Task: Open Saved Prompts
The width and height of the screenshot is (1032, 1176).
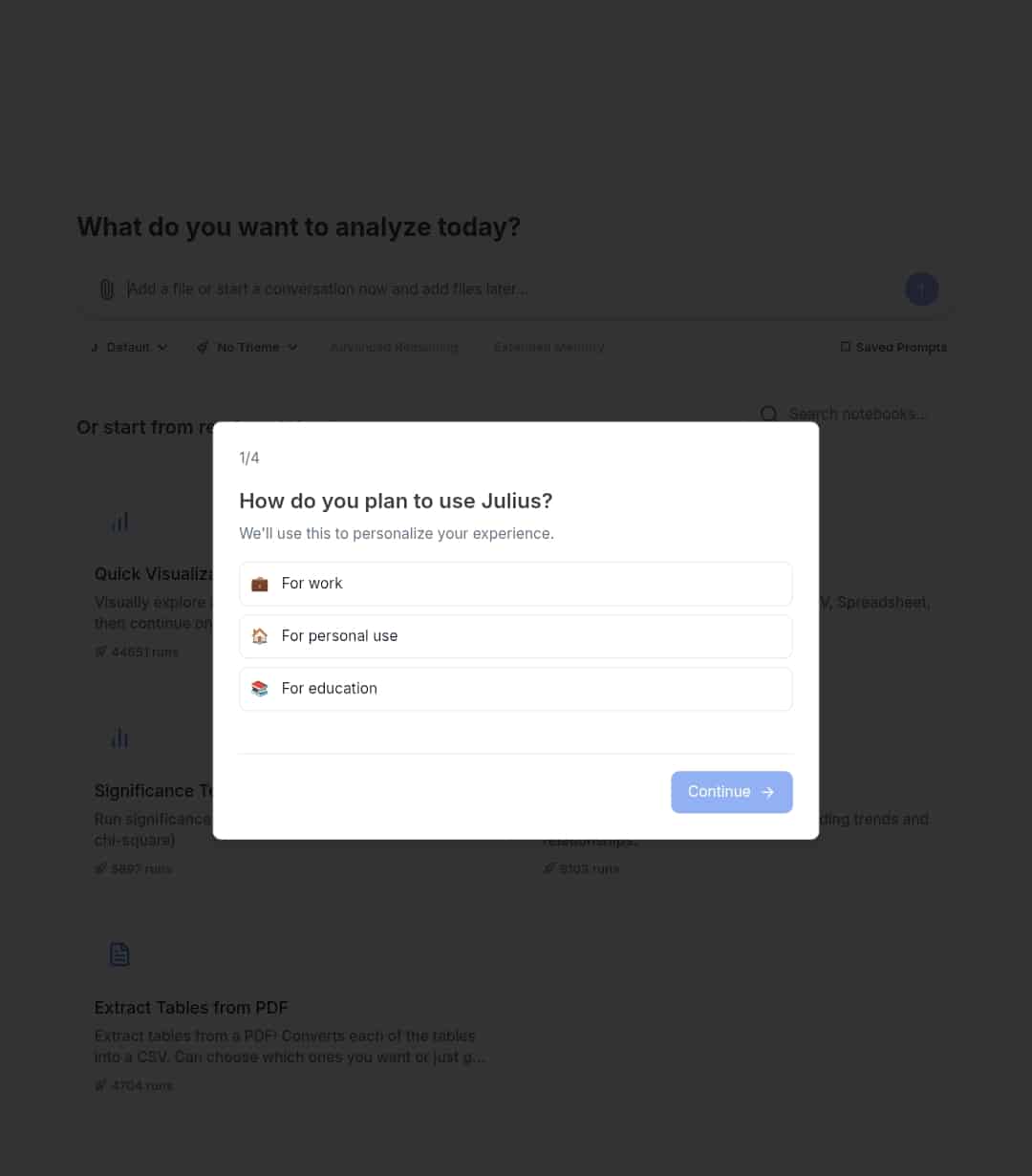Action: pos(893,347)
